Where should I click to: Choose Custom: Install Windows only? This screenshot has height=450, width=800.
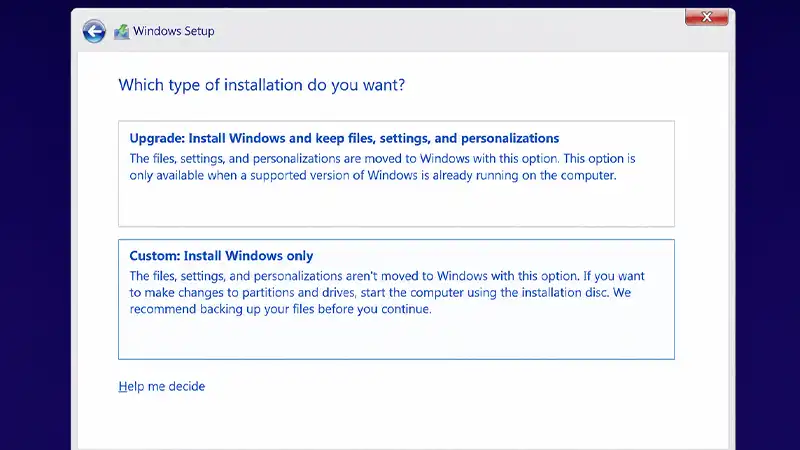tap(396, 299)
